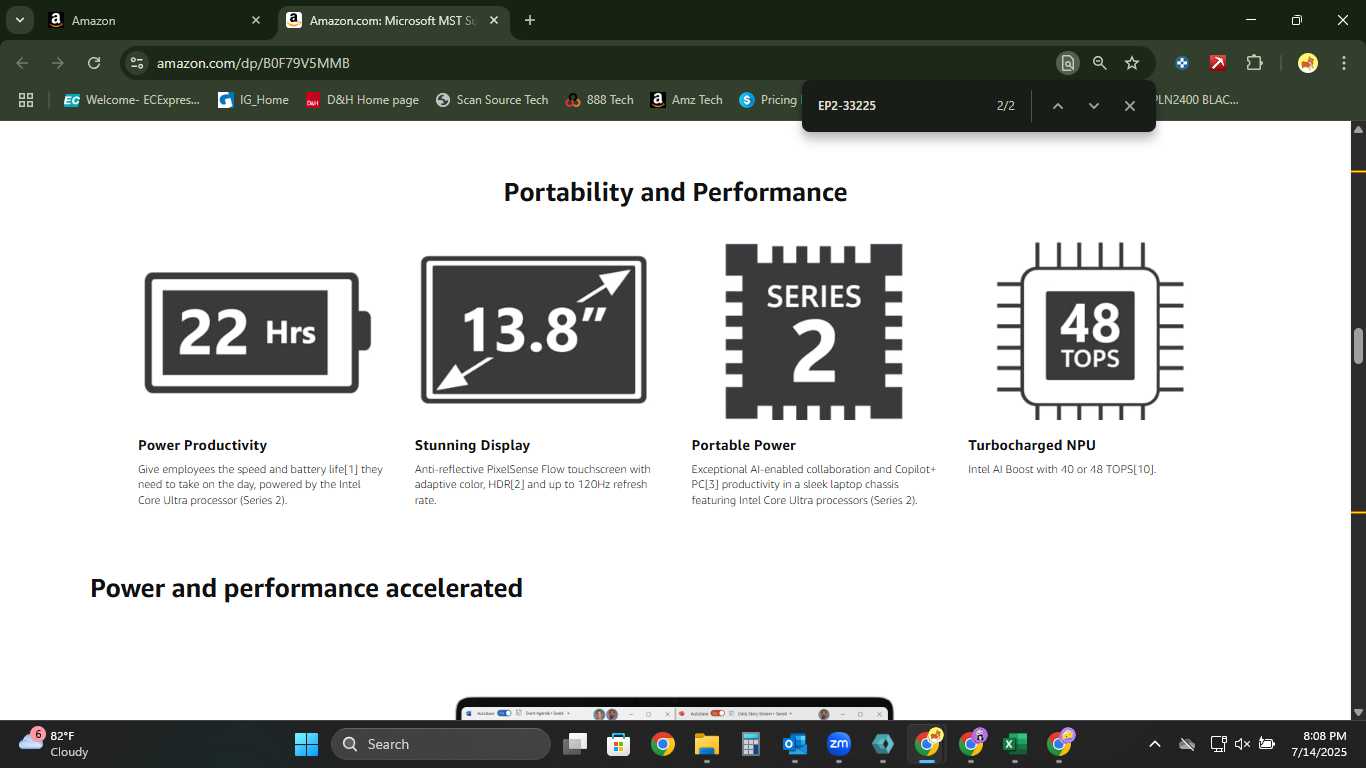The width and height of the screenshot is (1366, 768).
Task: Click the Series 2 processor graphic
Action: point(813,331)
